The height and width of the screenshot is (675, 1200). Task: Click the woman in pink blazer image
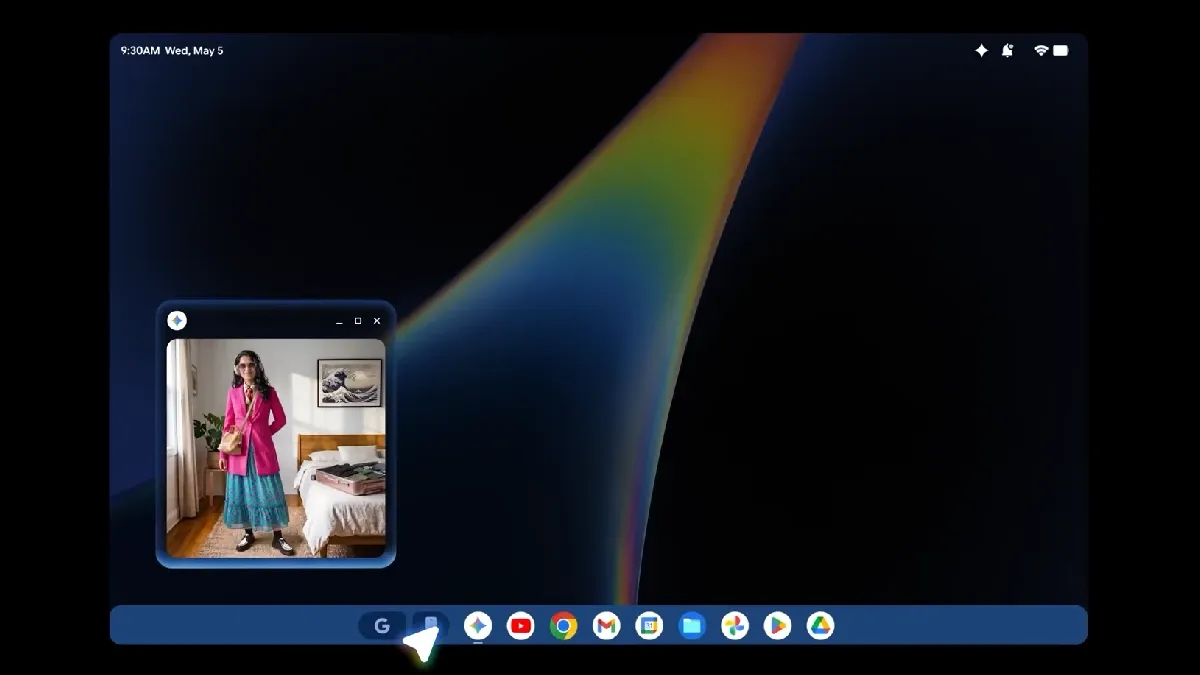coord(276,448)
